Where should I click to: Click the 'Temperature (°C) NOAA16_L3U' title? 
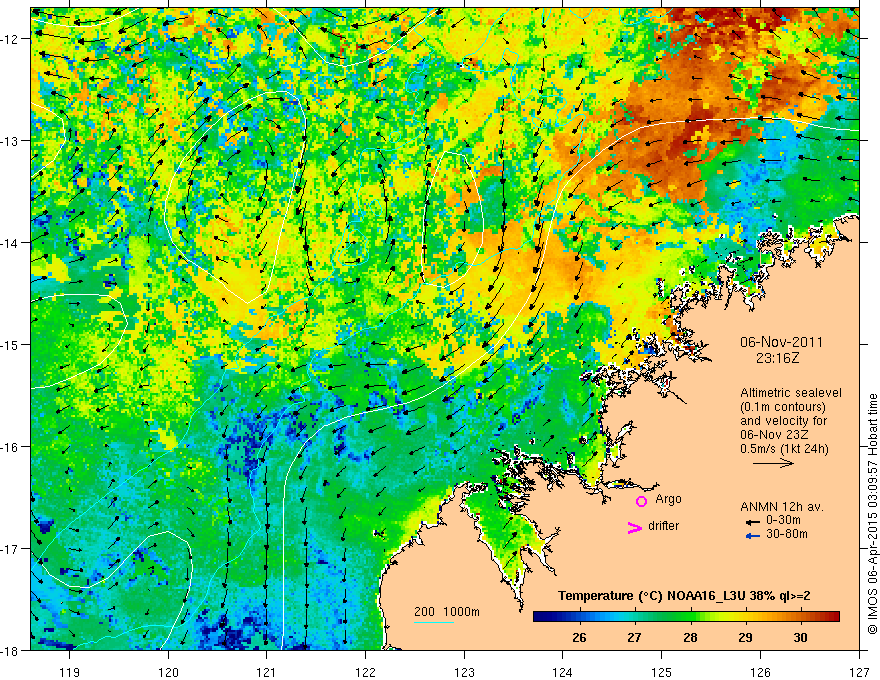[x=652, y=596]
